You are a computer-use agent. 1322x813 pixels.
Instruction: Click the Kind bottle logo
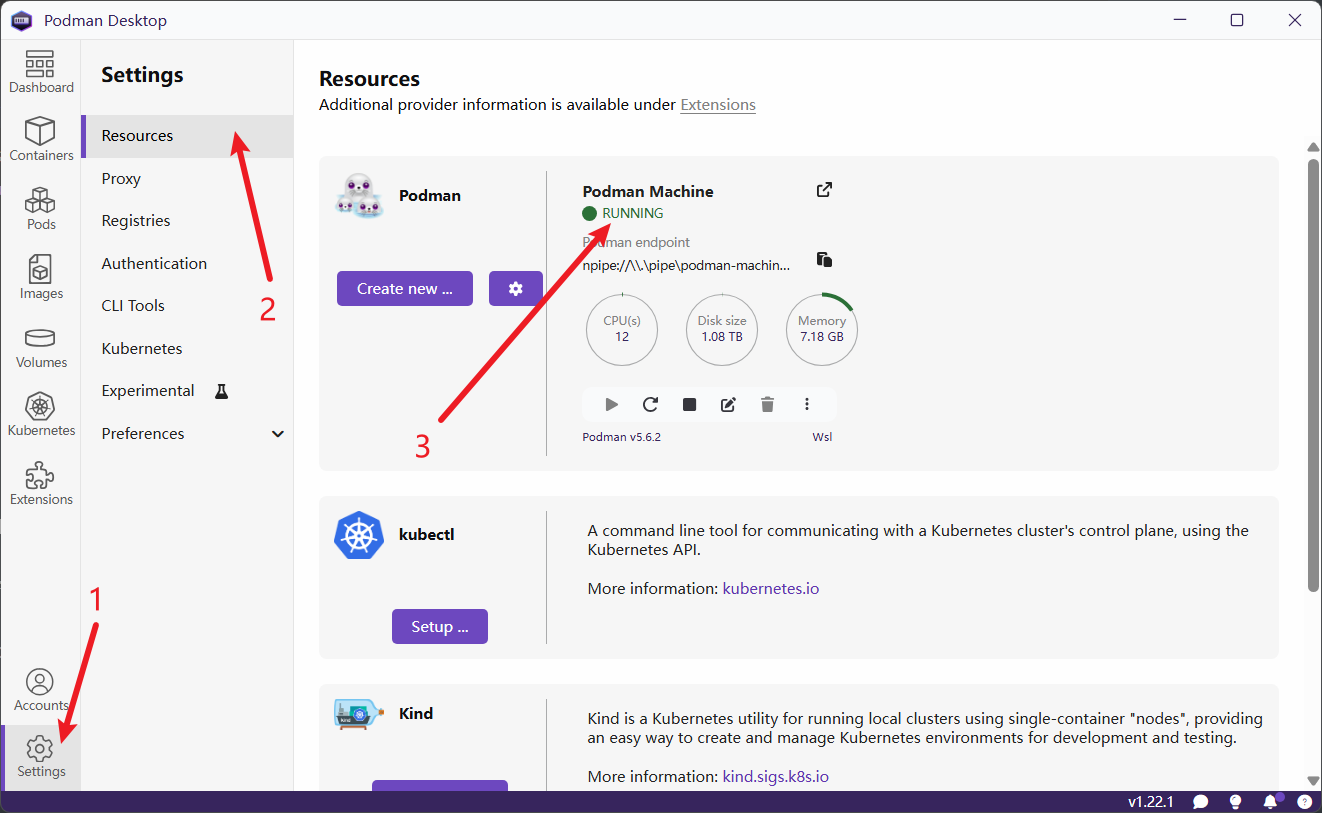click(358, 714)
